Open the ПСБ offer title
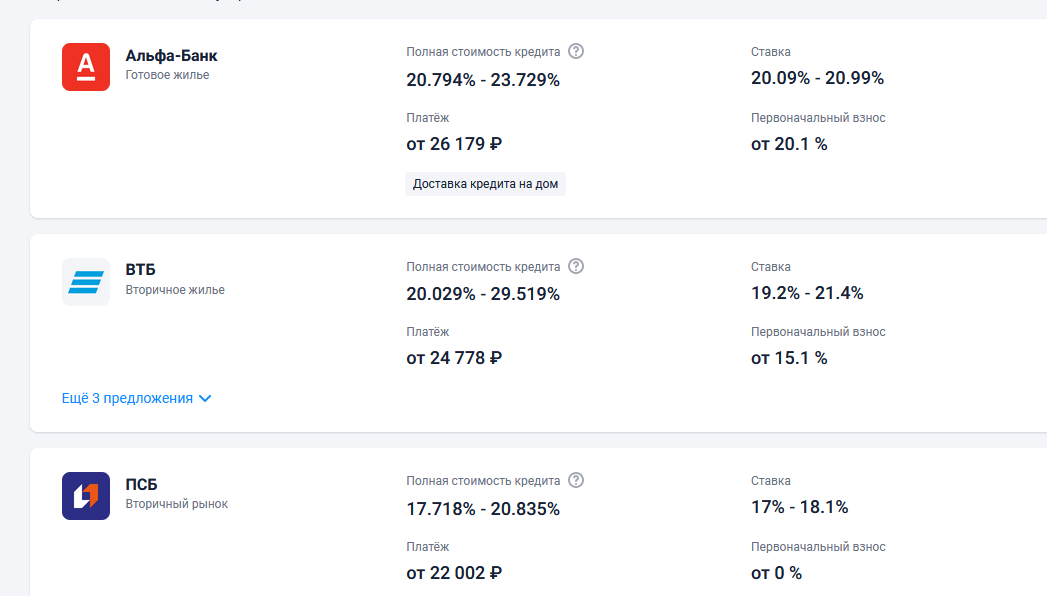Screen dimensions: 1047x596 [141, 485]
